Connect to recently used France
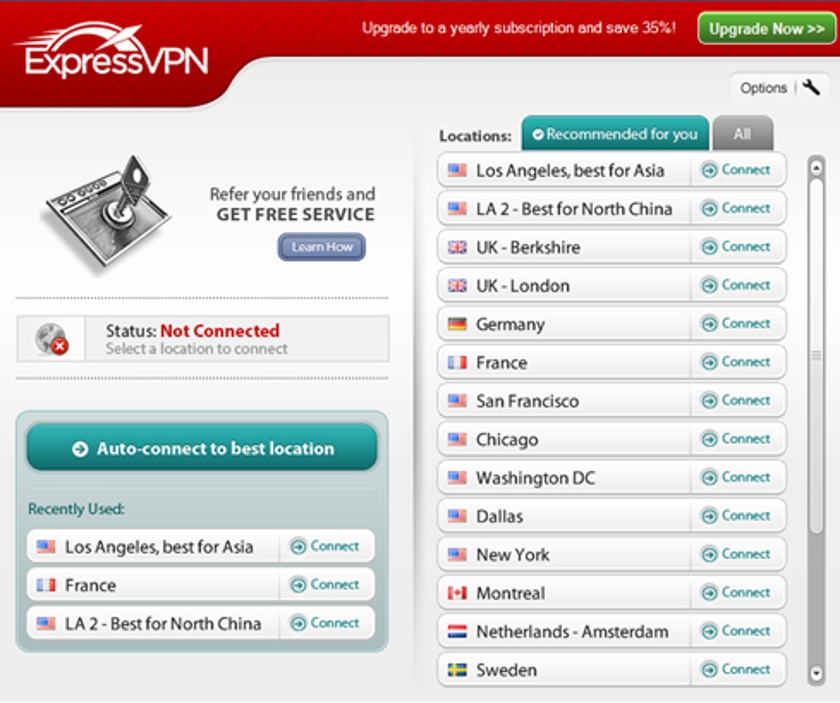Image resolution: width=840 pixels, height=703 pixels. (x=325, y=585)
